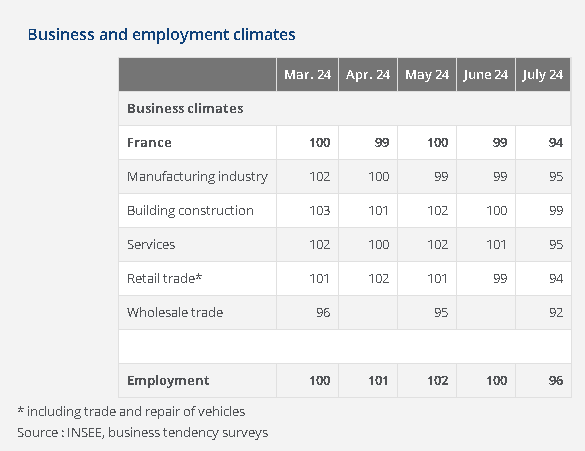Image resolution: width=585 pixels, height=451 pixels.
Task: Click the Manufacturing industry row label
Action: 197,176
